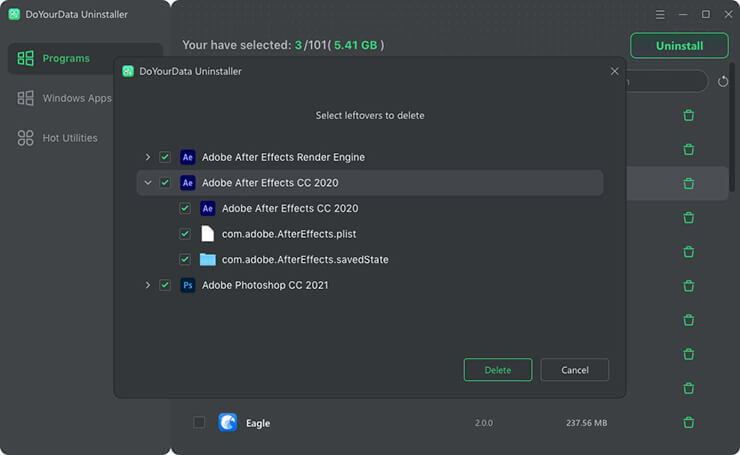
Task: Uncheck com.adobe.AfterEffects.plist
Action: click(x=185, y=234)
